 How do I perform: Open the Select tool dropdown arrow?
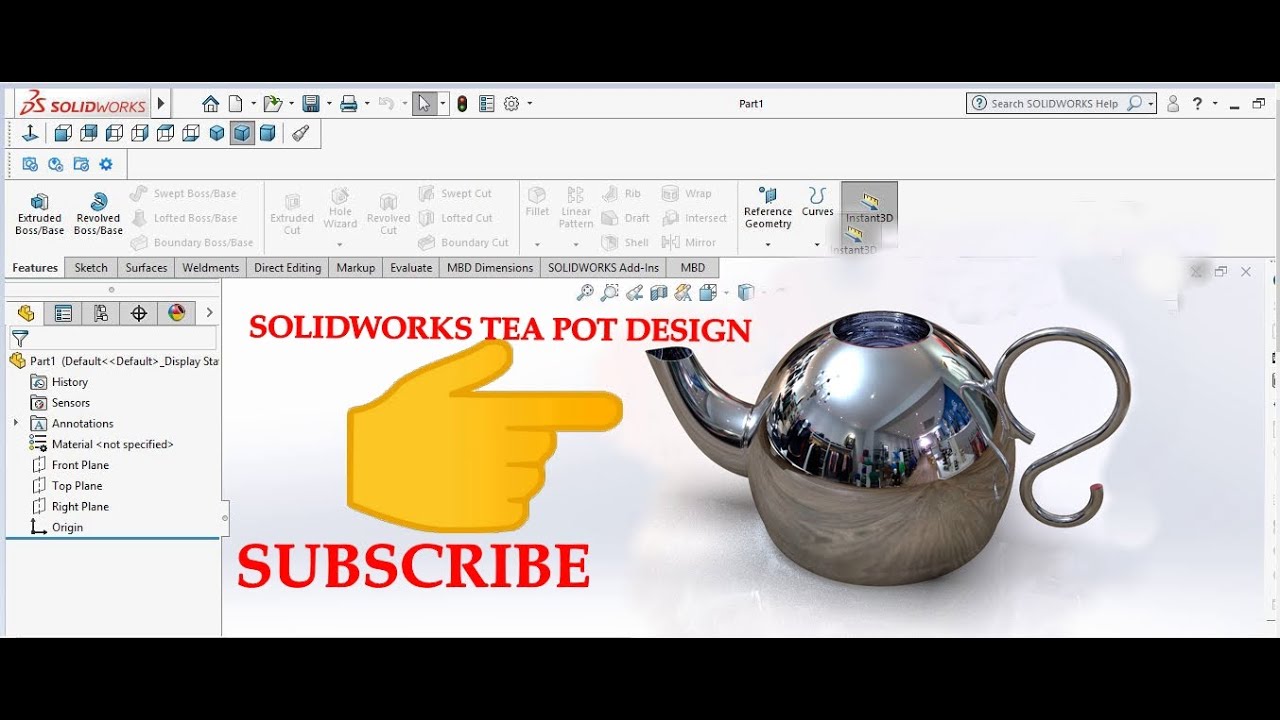coord(442,104)
